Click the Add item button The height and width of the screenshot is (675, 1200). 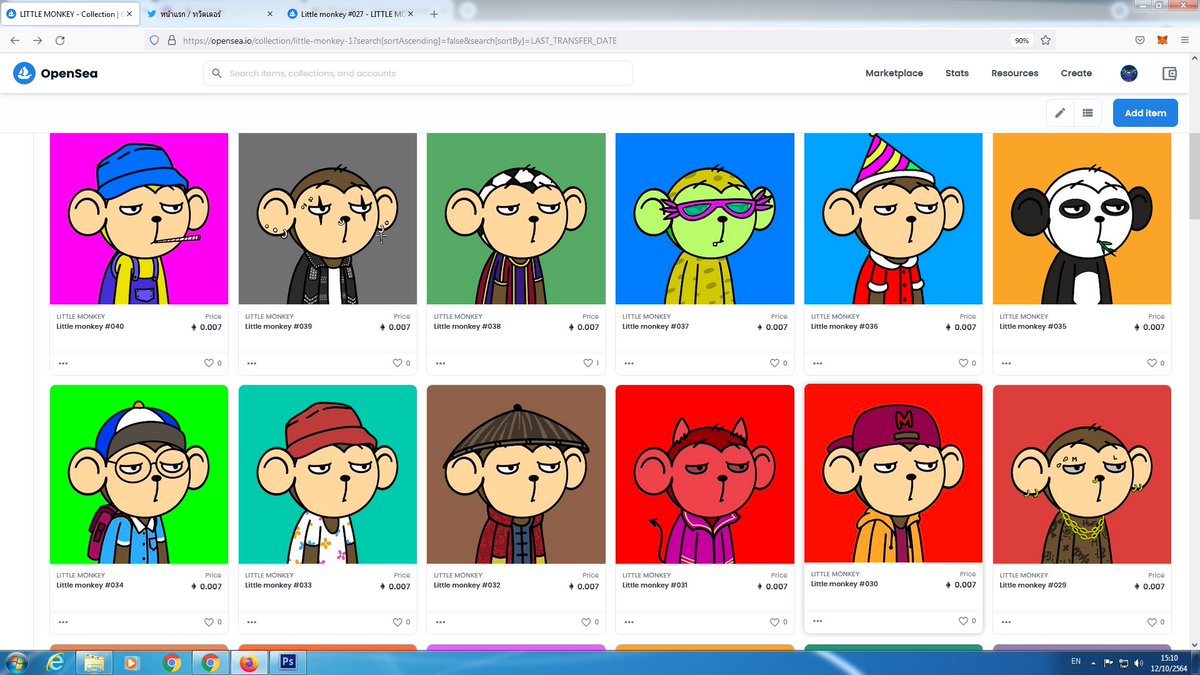click(x=1145, y=113)
